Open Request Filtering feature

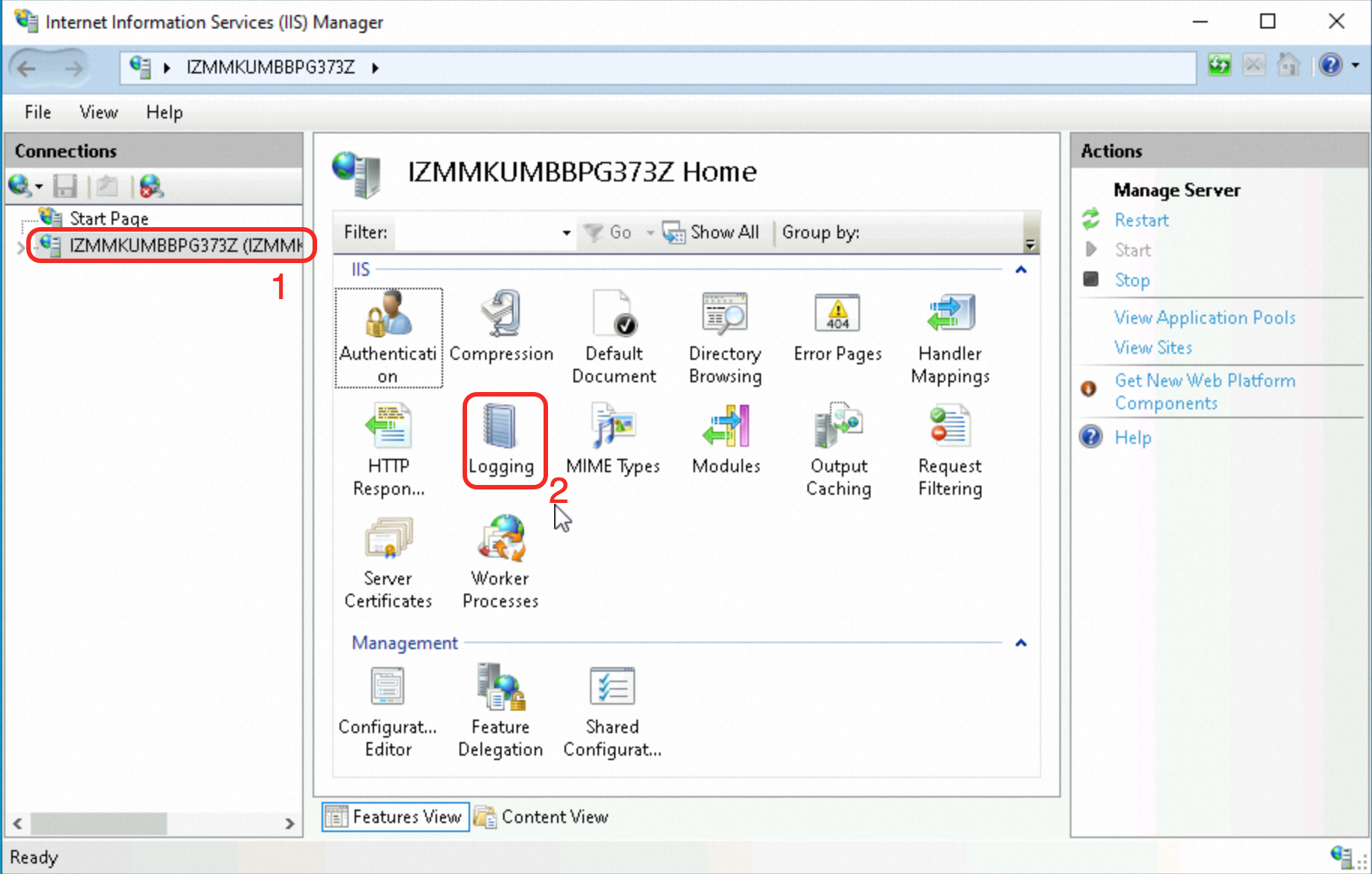click(950, 450)
